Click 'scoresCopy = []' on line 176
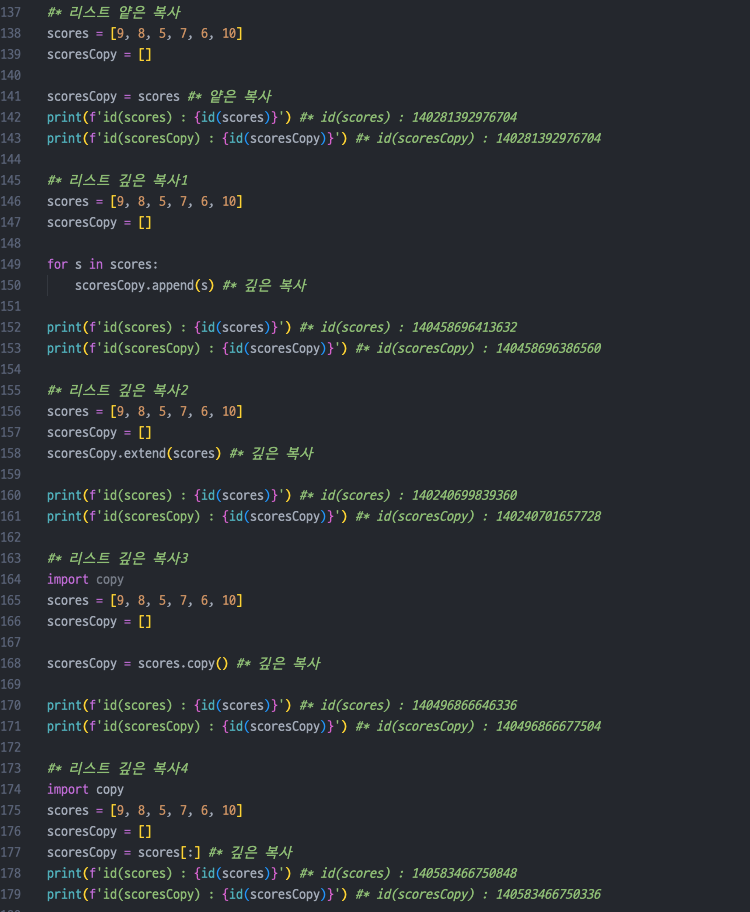The image size is (750, 912). pos(99,832)
